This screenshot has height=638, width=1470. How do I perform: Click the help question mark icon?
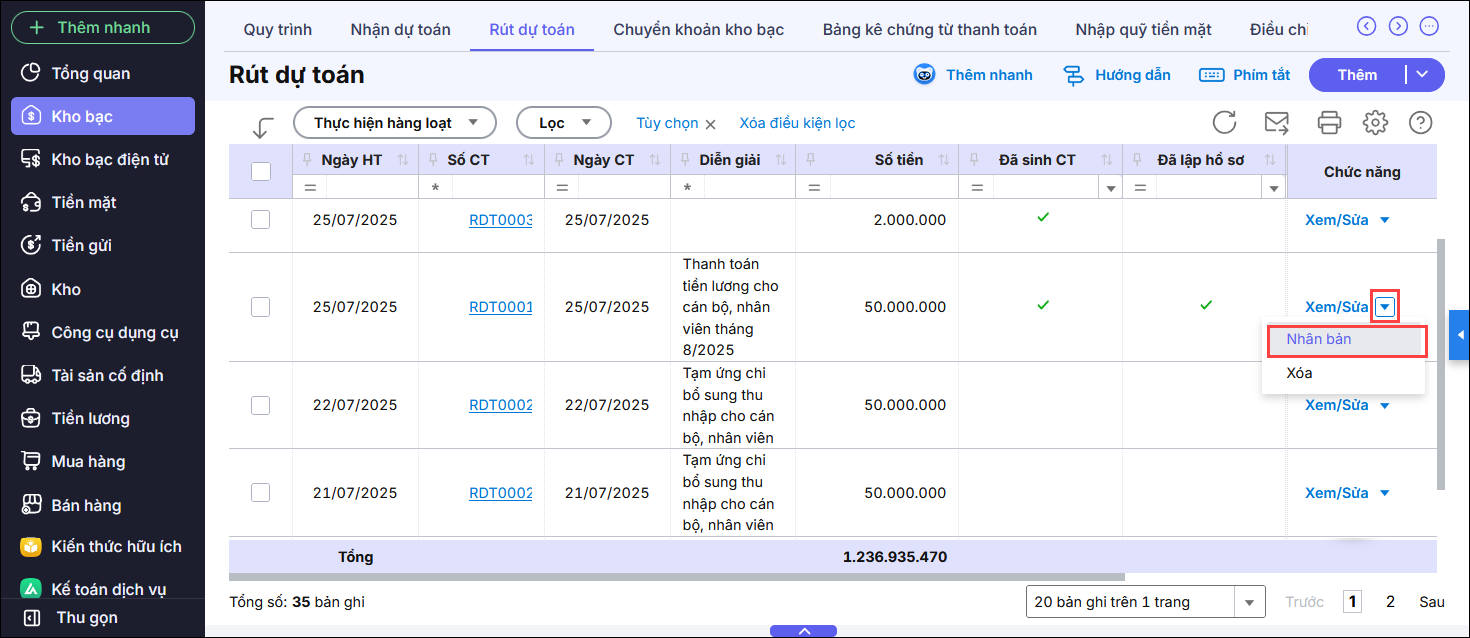pyautogui.click(x=1420, y=123)
